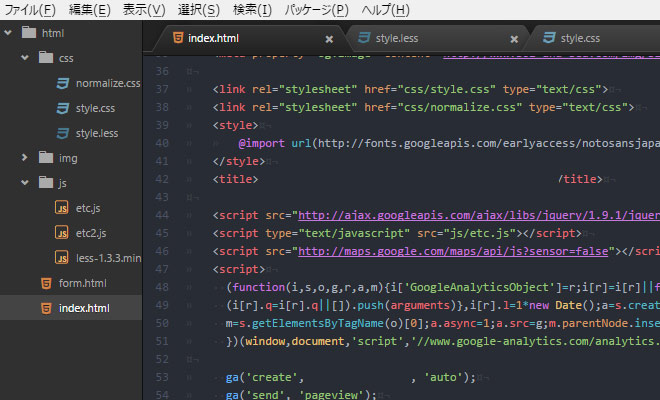Collapse the js folder chevron

(x=25, y=182)
